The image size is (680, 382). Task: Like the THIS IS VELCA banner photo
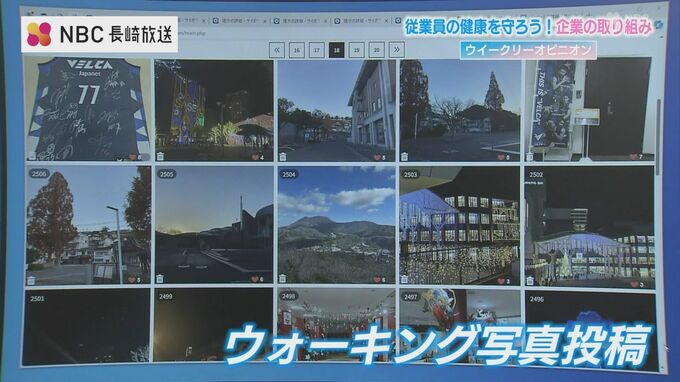[x=633, y=157]
